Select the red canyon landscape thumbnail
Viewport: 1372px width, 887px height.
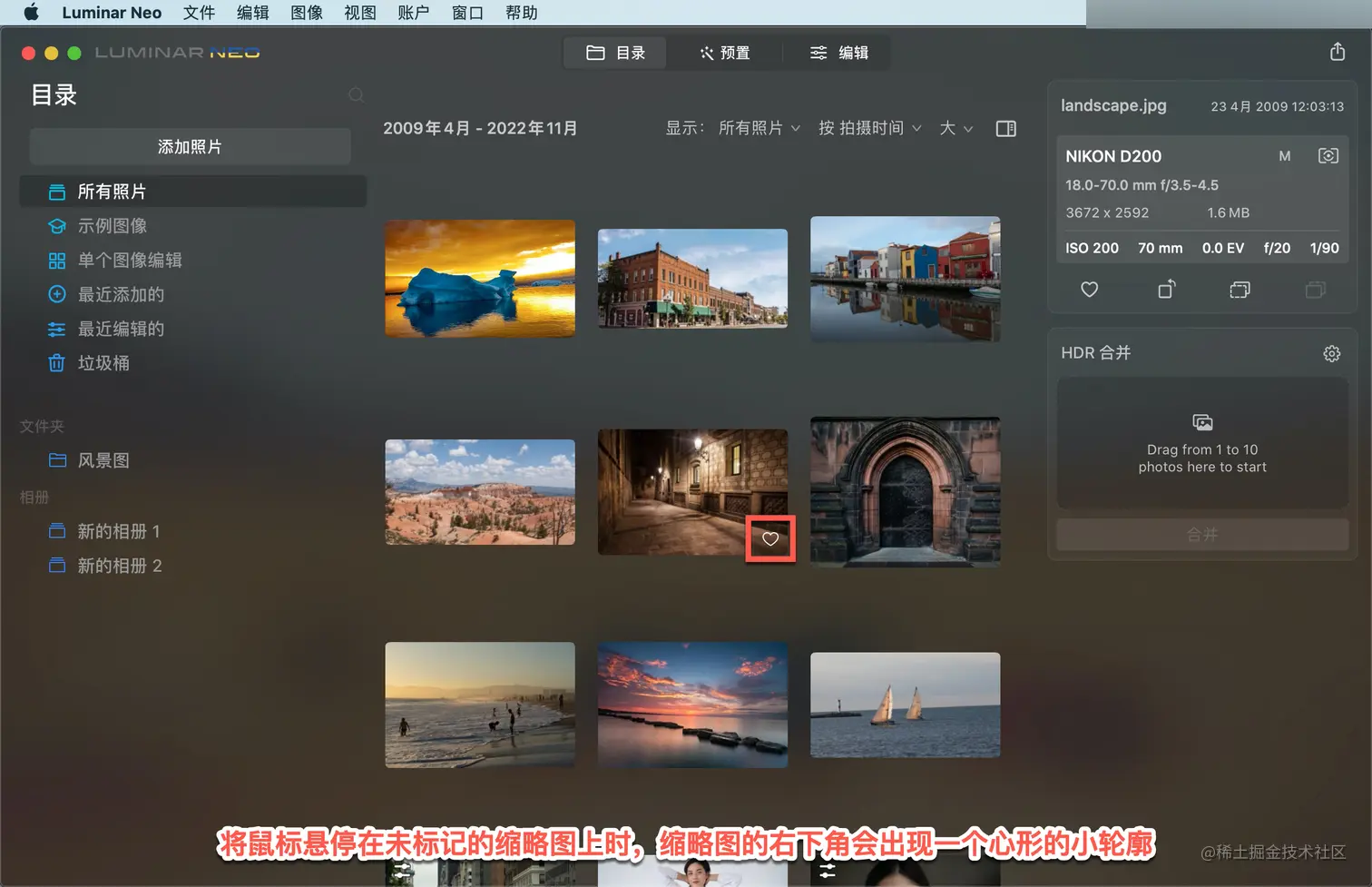click(480, 492)
